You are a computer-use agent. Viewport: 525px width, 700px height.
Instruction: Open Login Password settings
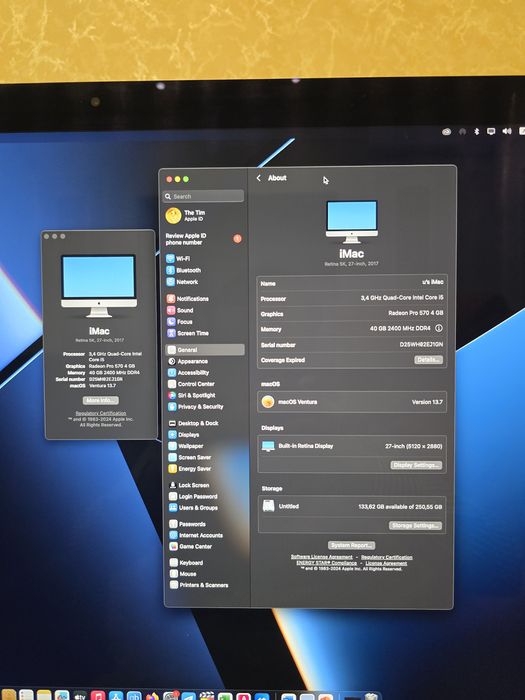[193, 496]
